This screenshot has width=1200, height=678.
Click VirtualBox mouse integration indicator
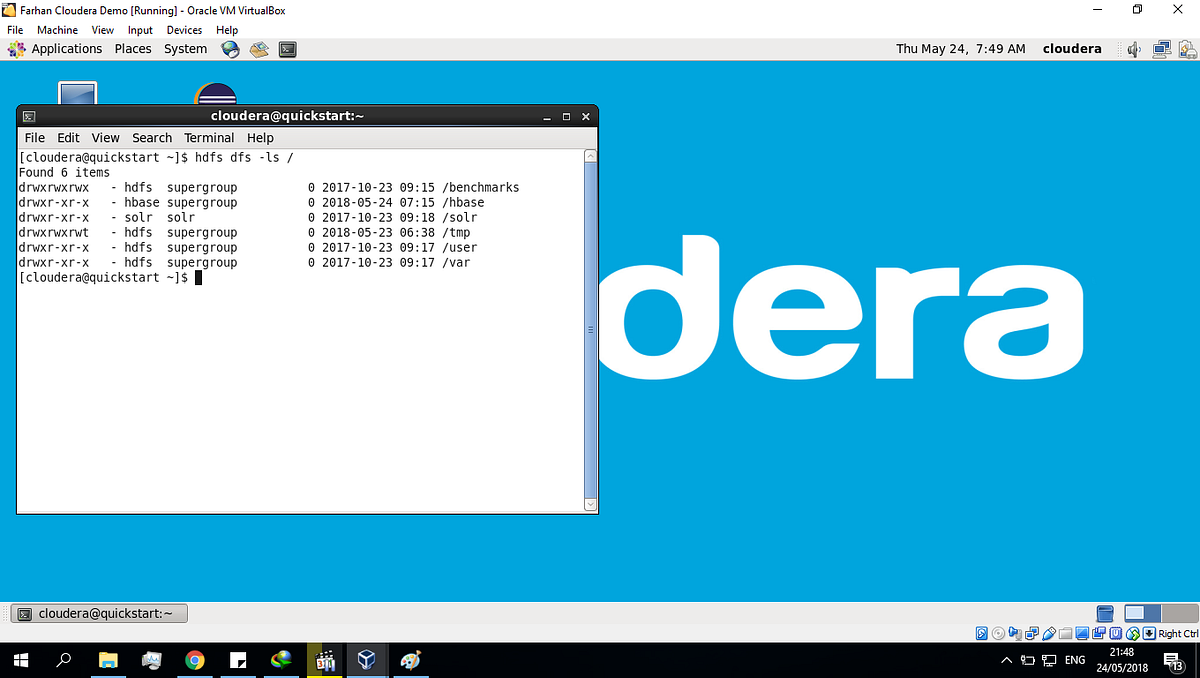click(x=1132, y=634)
